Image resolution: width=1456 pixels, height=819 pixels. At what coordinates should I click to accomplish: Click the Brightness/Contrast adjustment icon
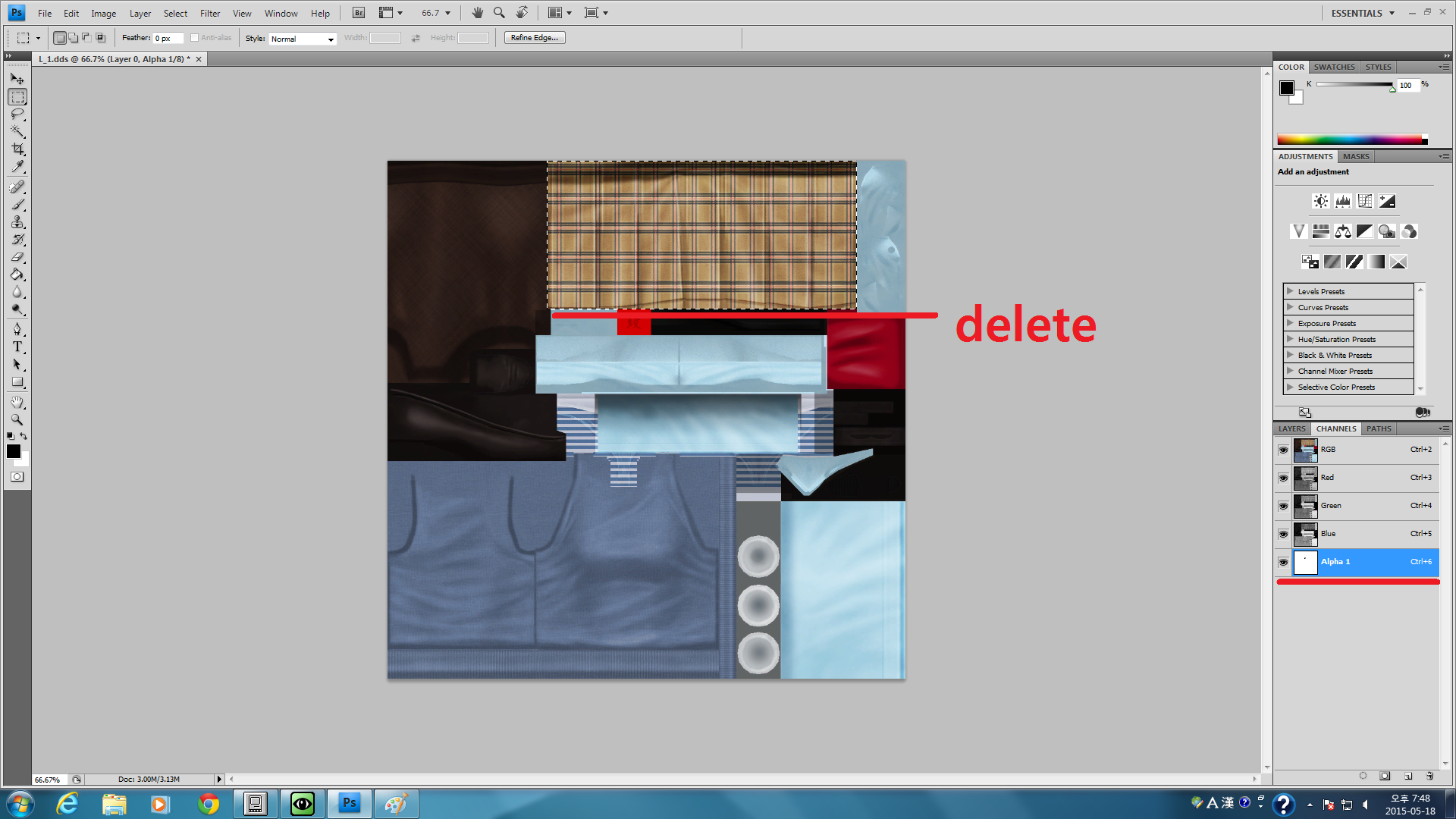1321,201
